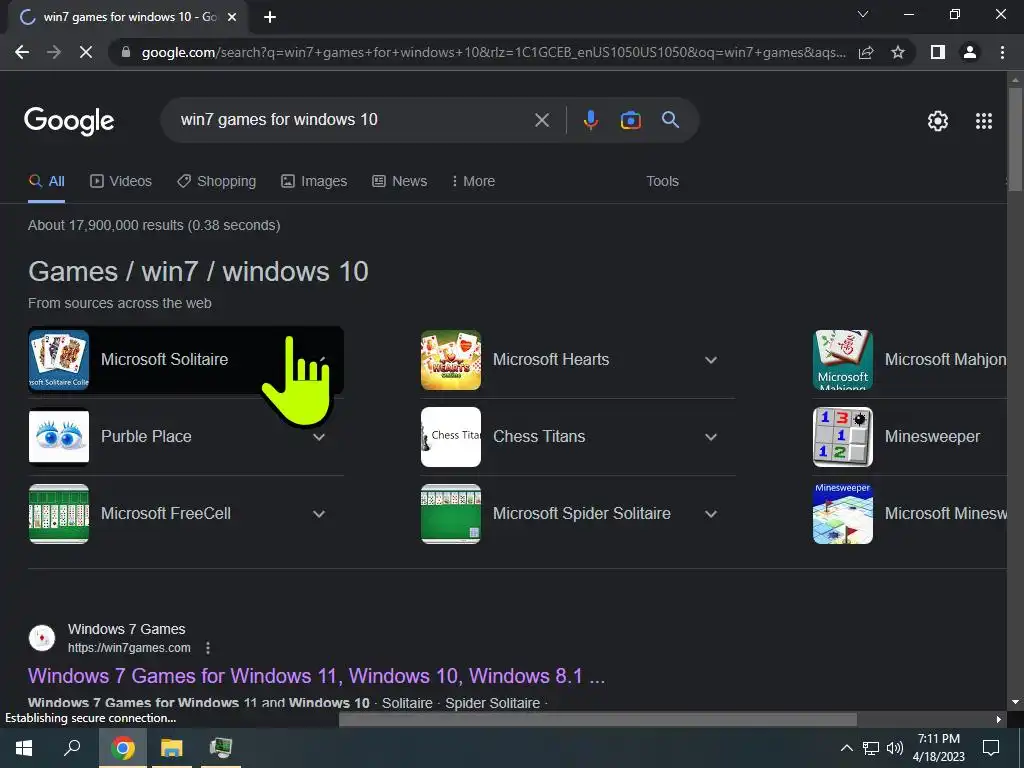1024x768 pixels.
Task: Open the notification center
Action: point(991,748)
